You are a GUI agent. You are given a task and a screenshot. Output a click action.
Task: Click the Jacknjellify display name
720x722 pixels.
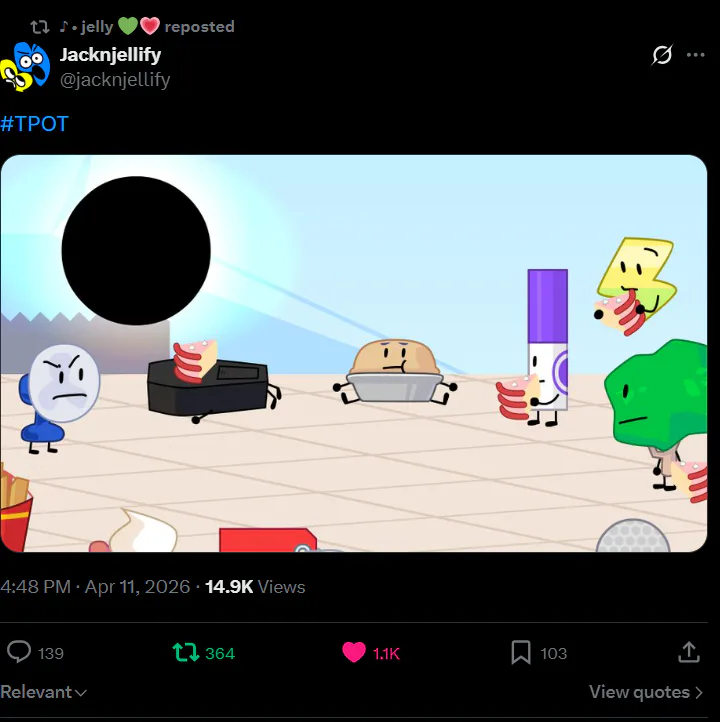click(x=110, y=55)
